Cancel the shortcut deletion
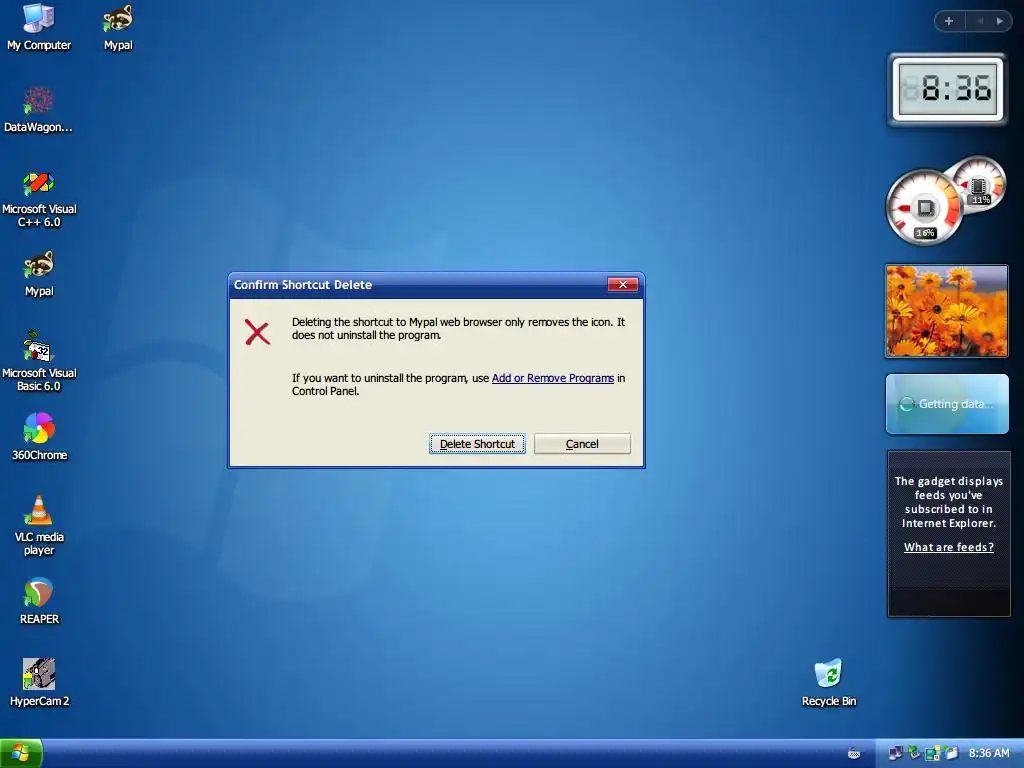 coord(582,444)
